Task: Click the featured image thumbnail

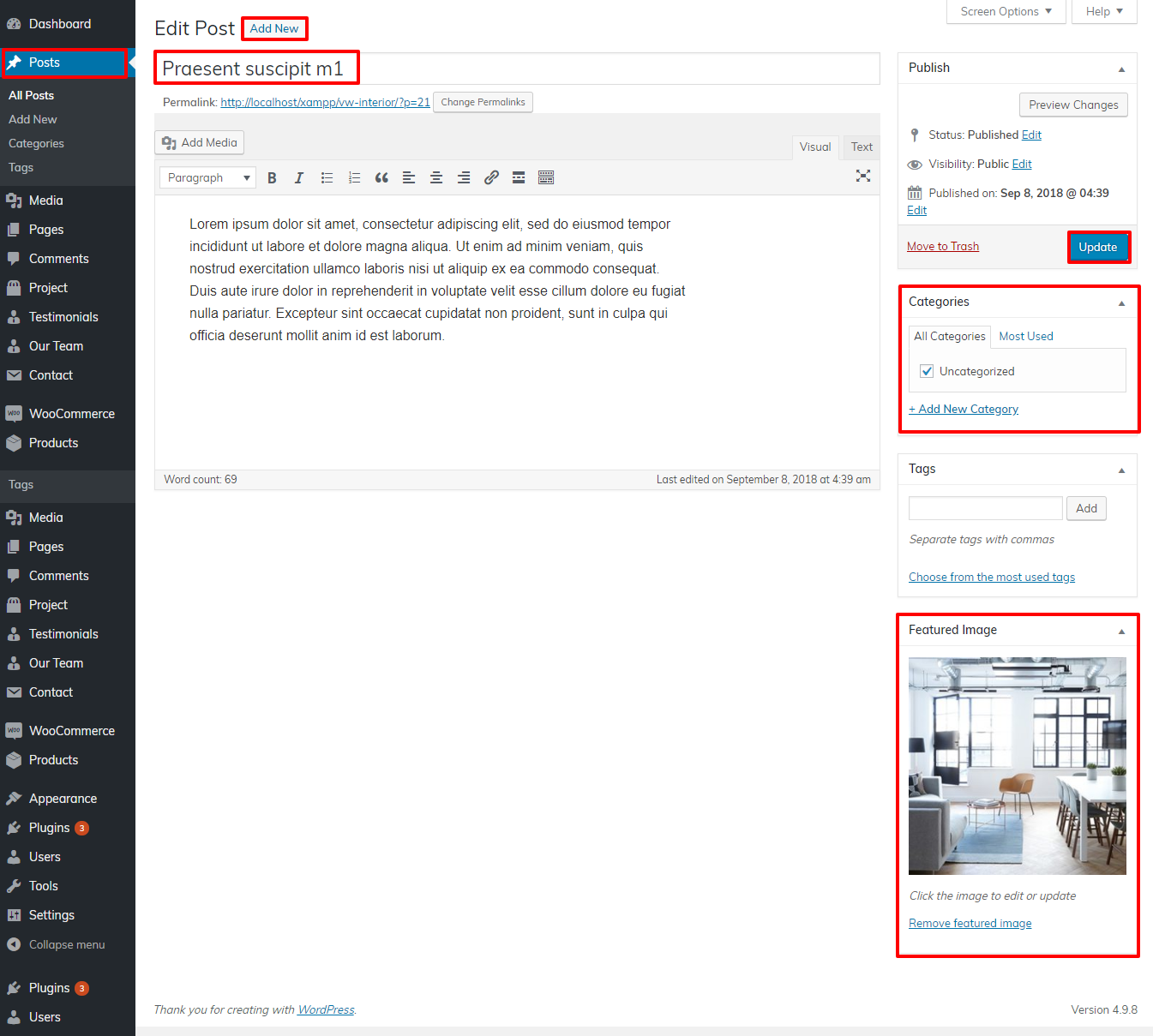Action: click(x=1017, y=765)
